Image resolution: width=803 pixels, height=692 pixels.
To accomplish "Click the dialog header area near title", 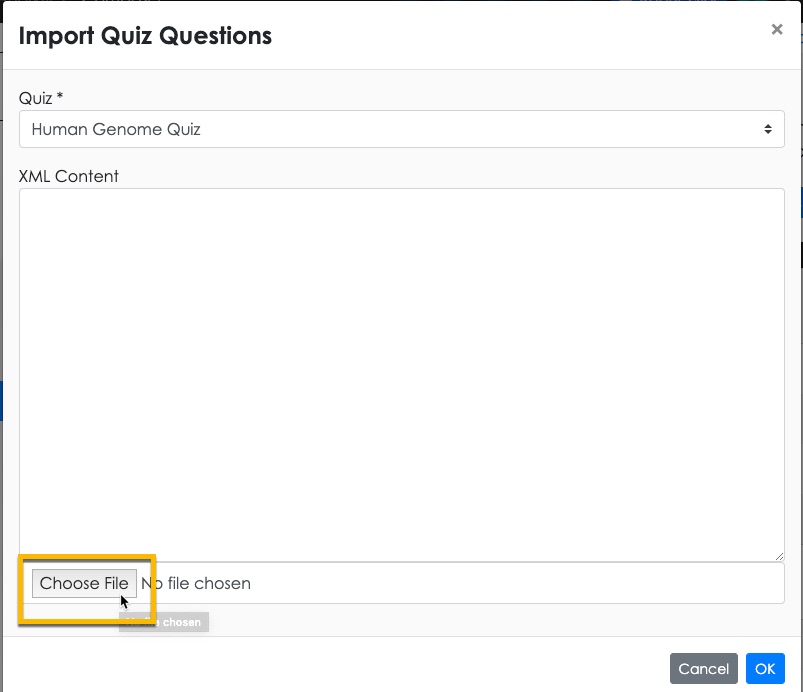I will pyautogui.click(x=512, y=36).
